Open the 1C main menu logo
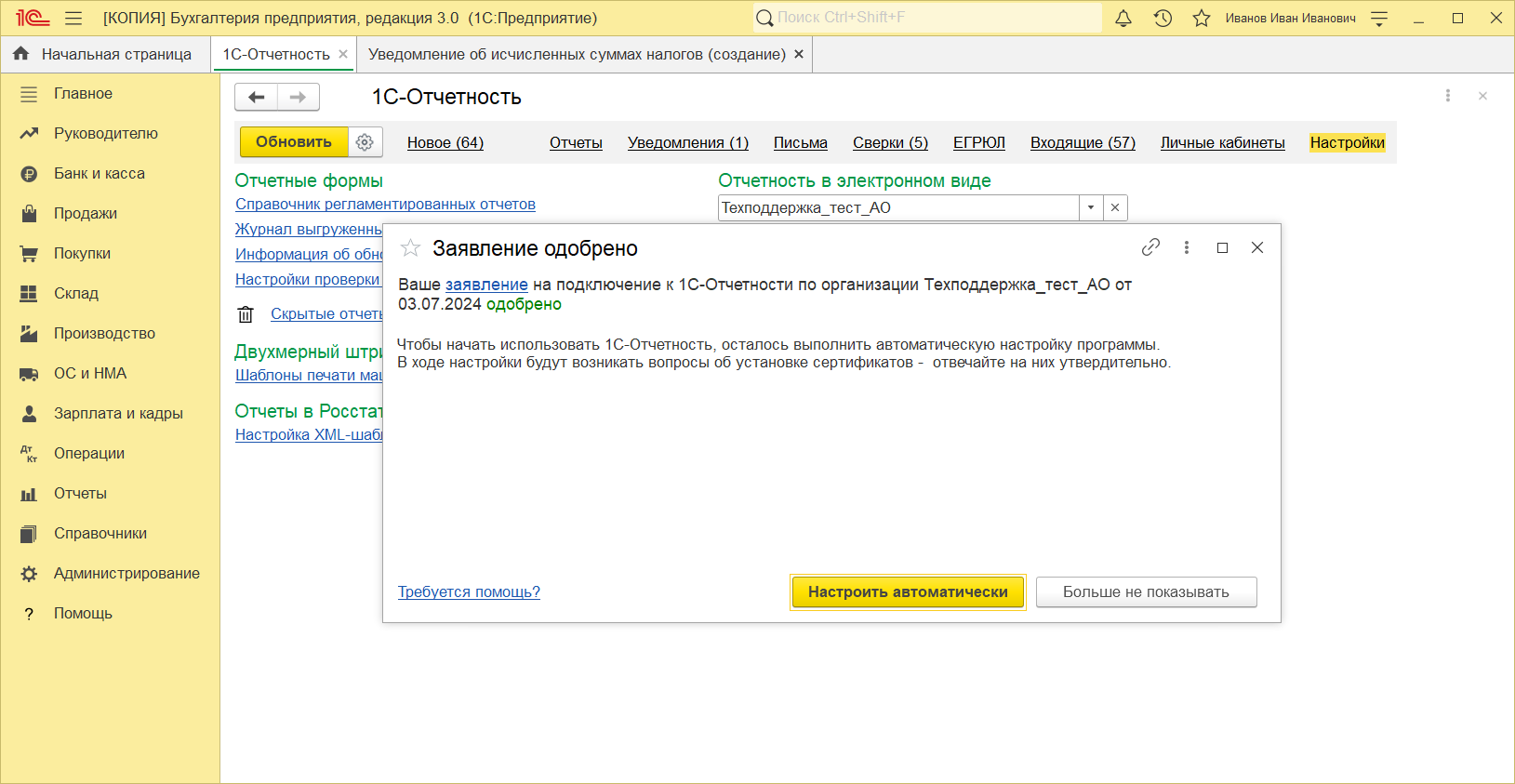 click(33, 18)
